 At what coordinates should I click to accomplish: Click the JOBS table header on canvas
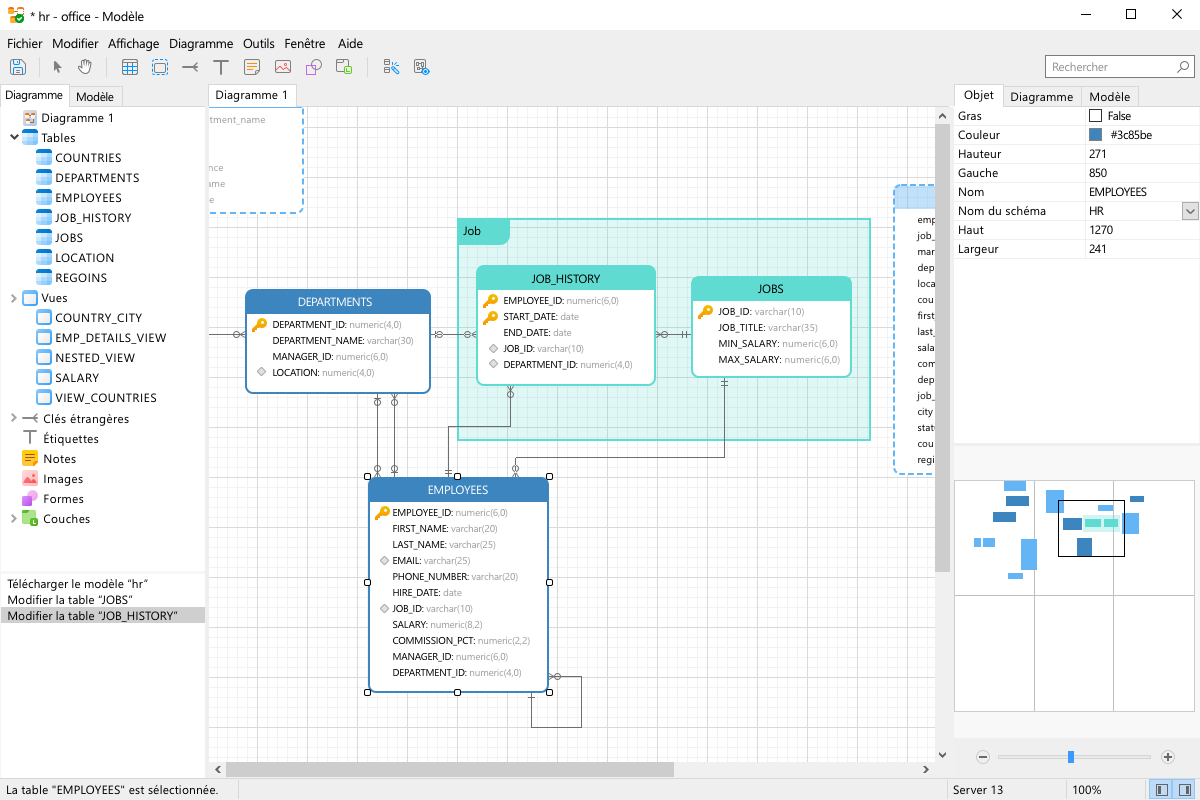click(771, 289)
